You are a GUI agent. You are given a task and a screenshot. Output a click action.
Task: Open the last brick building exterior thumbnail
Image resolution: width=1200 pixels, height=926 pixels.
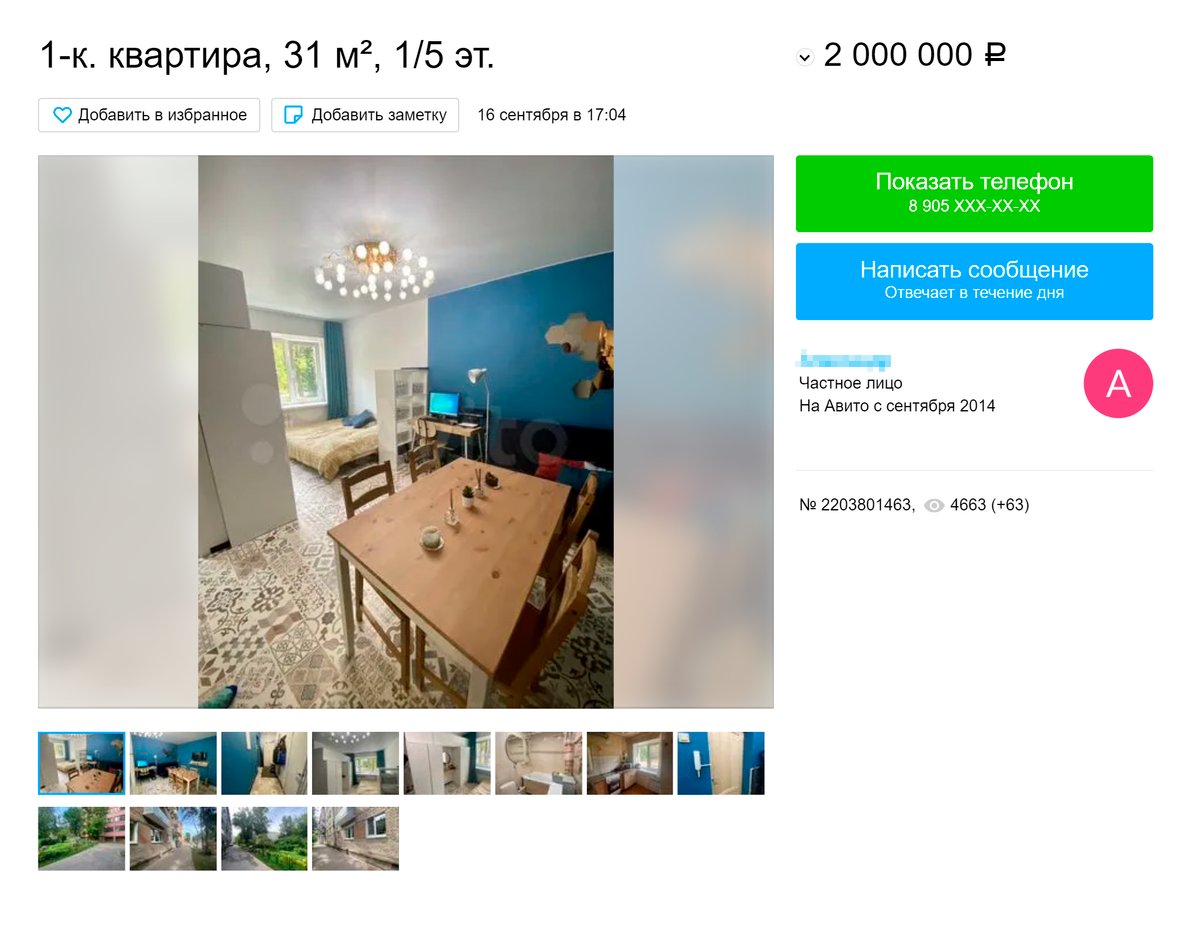tap(355, 838)
